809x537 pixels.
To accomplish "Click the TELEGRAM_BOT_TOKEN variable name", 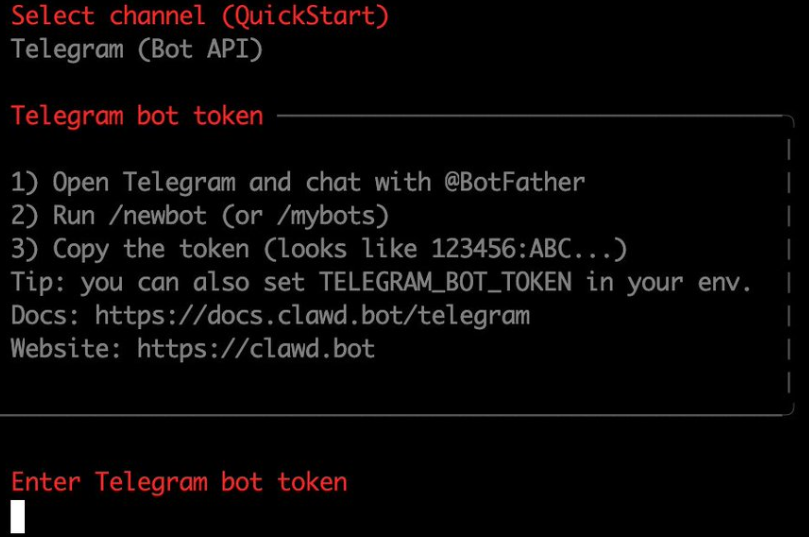I will point(445,283).
